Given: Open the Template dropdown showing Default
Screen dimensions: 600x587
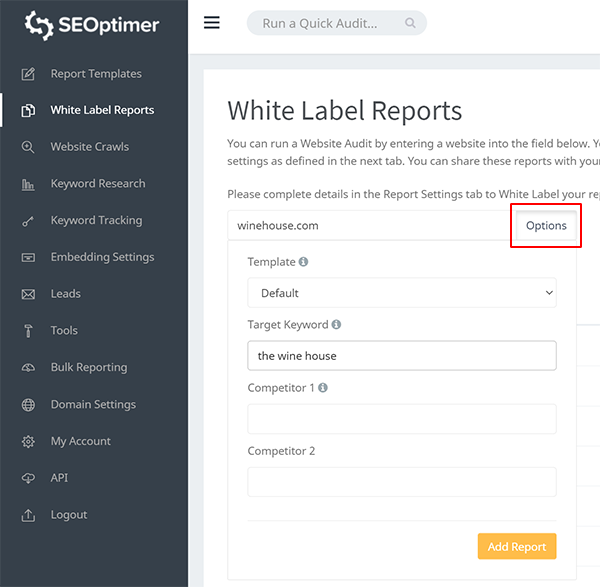Looking at the screenshot, I should tap(402, 293).
